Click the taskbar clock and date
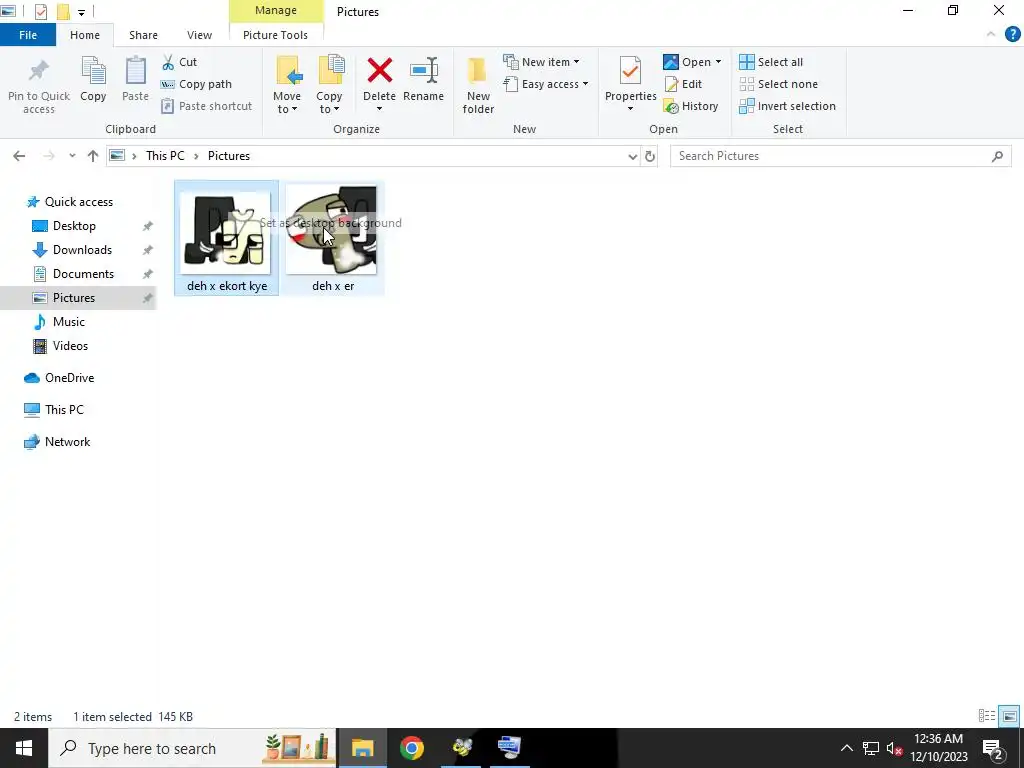 coord(939,748)
